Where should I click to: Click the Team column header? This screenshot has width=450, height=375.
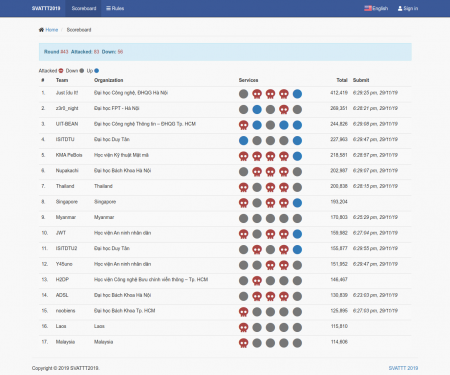click(x=62, y=80)
